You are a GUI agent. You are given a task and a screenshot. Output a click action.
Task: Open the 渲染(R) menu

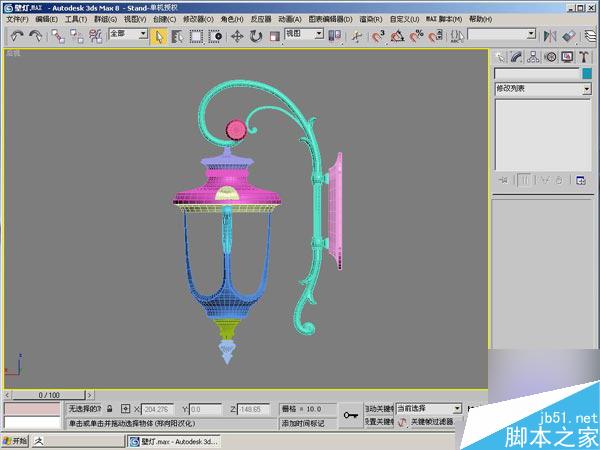click(371, 19)
